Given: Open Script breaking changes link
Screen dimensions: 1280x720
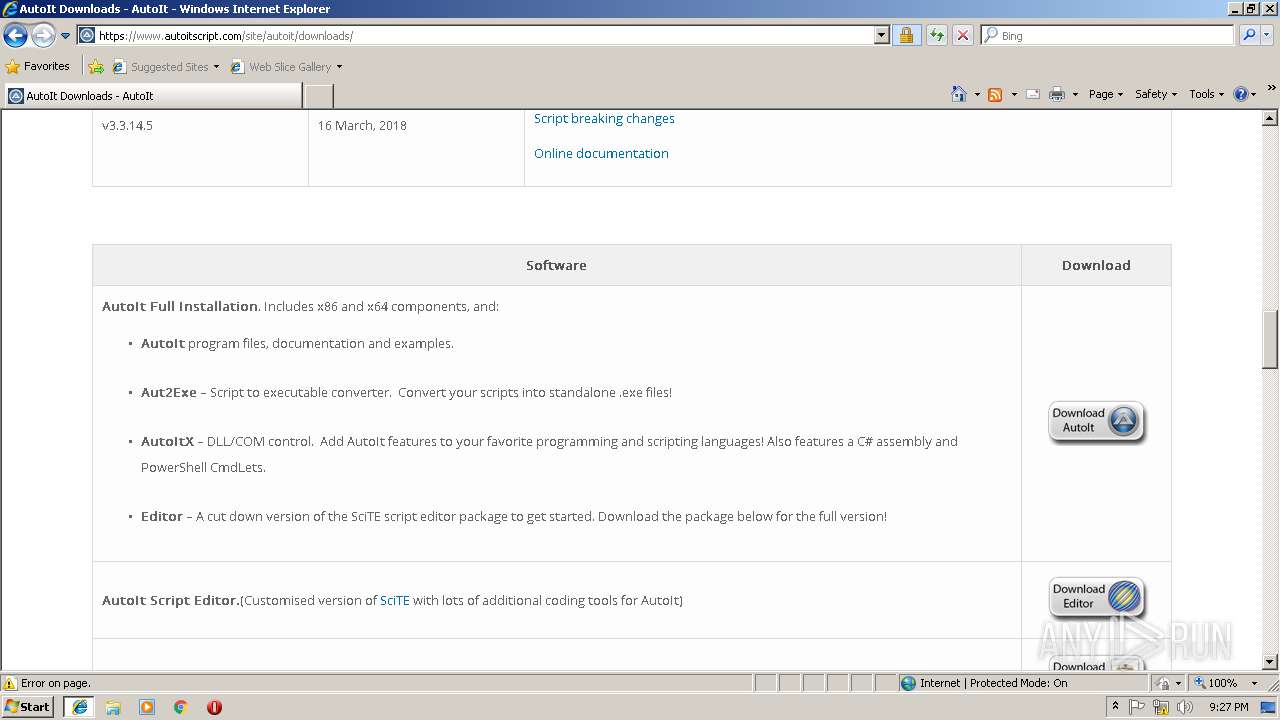Looking at the screenshot, I should coord(604,118).
